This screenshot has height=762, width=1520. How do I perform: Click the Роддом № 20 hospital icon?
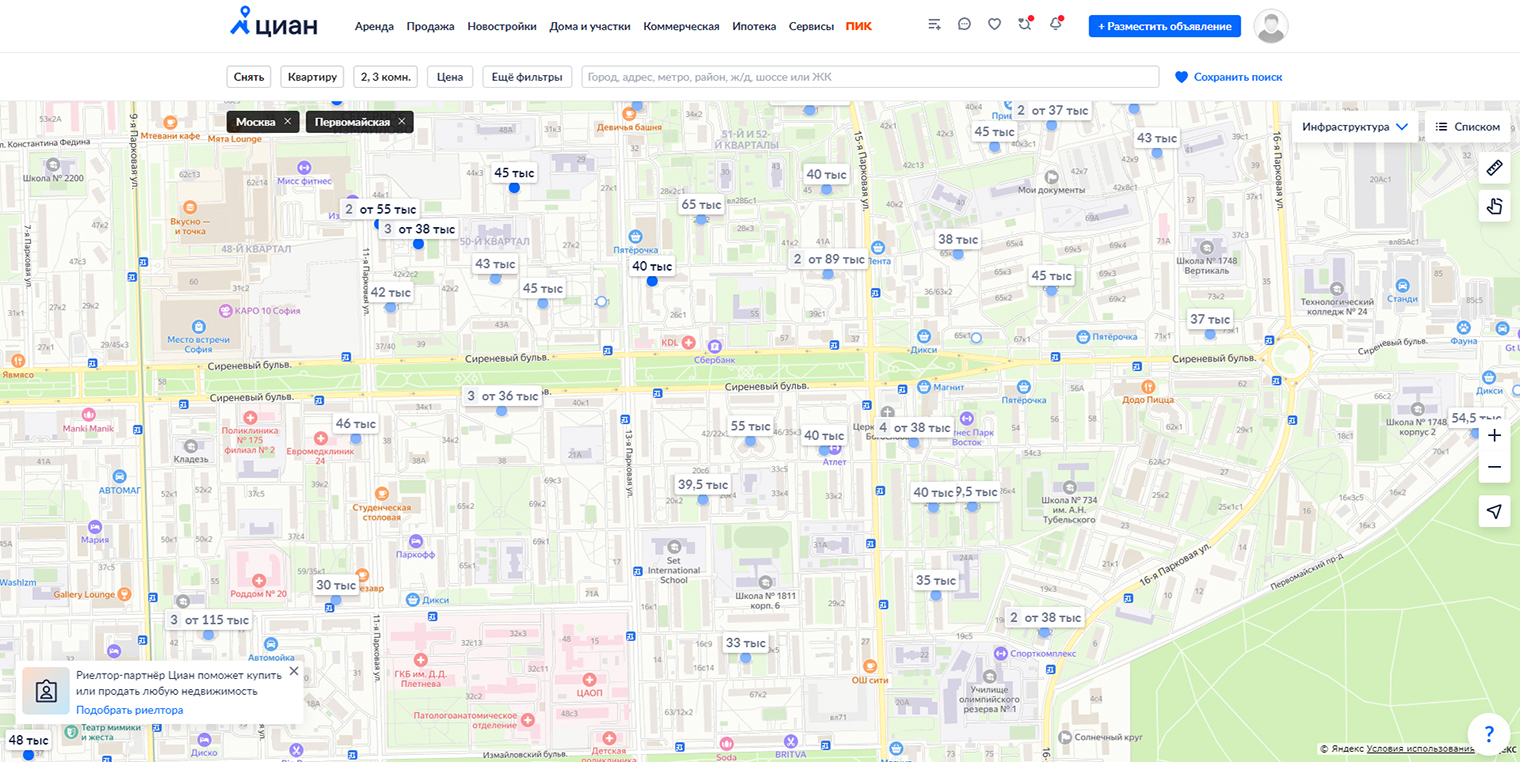[x=259, y=580]
